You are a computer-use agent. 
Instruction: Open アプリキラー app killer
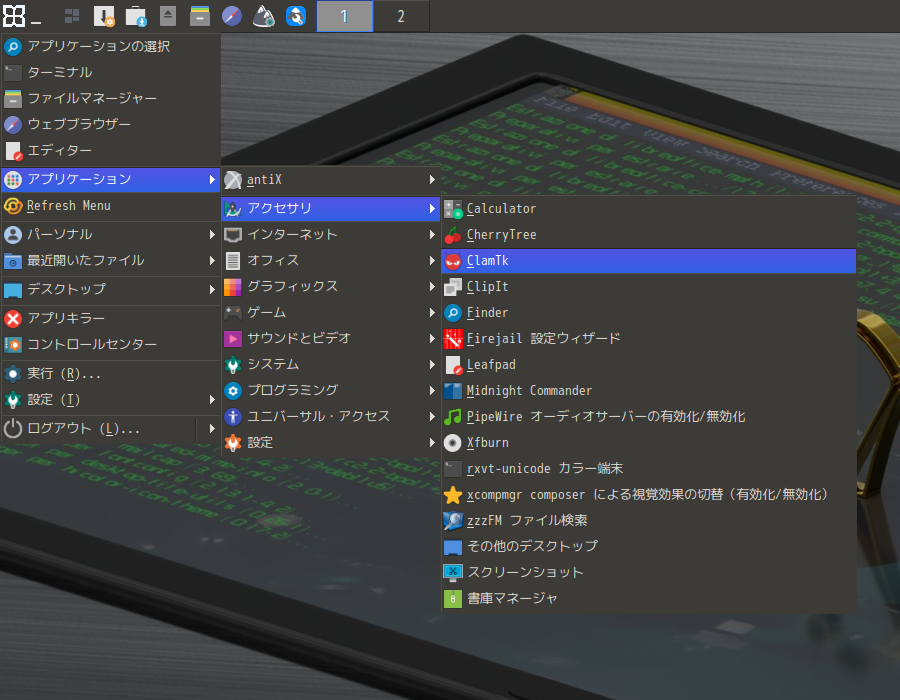(x=111, y=318)
